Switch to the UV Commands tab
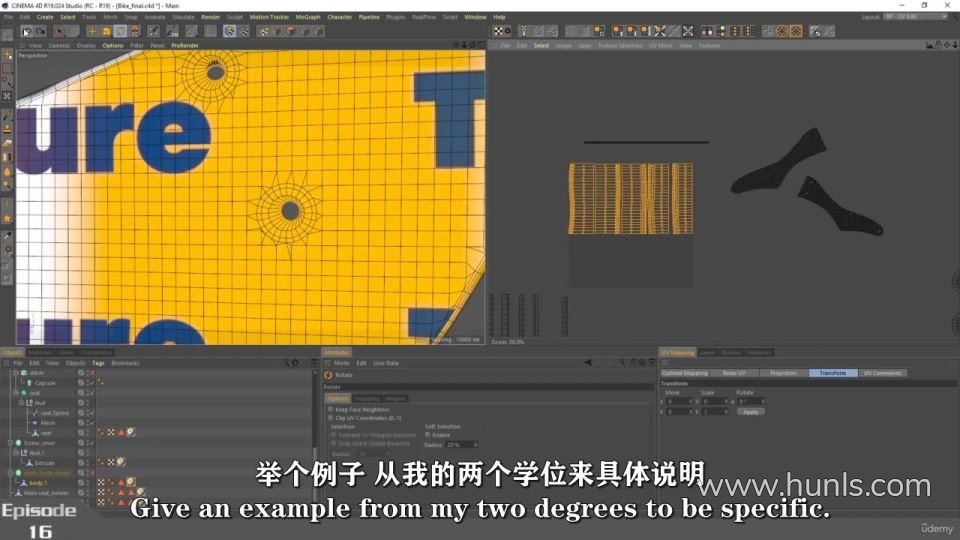 (882, 373)
